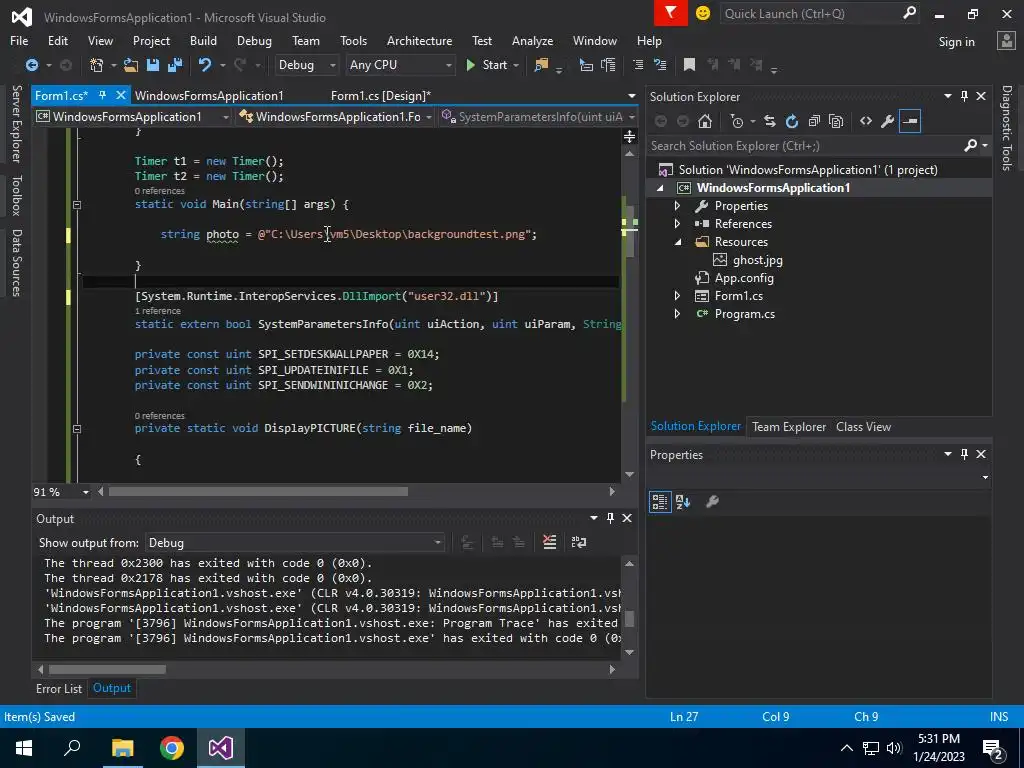The height and width of the screenshot is (768, 1024).
Task: Click the Categorized view icon in Properties
Action: tap(660, 502)
